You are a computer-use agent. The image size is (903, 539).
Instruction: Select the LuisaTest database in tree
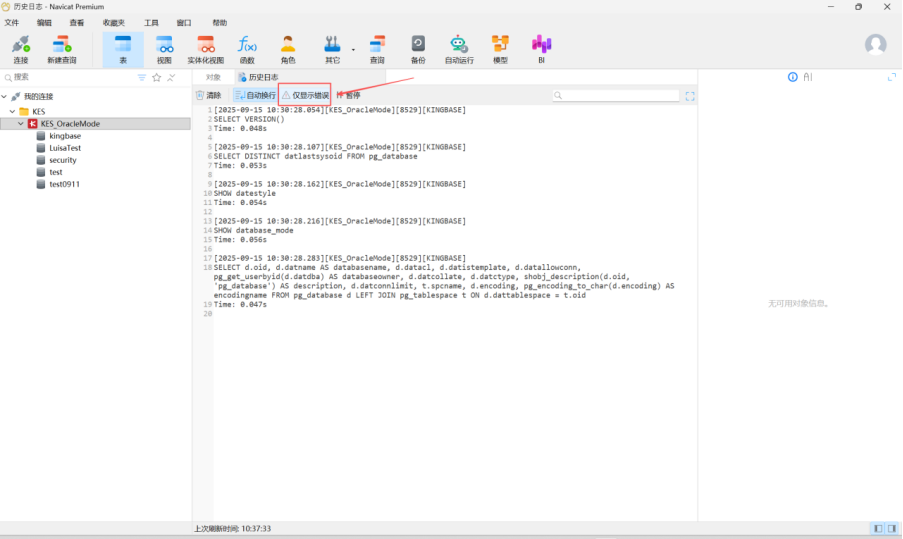point(63,148)
